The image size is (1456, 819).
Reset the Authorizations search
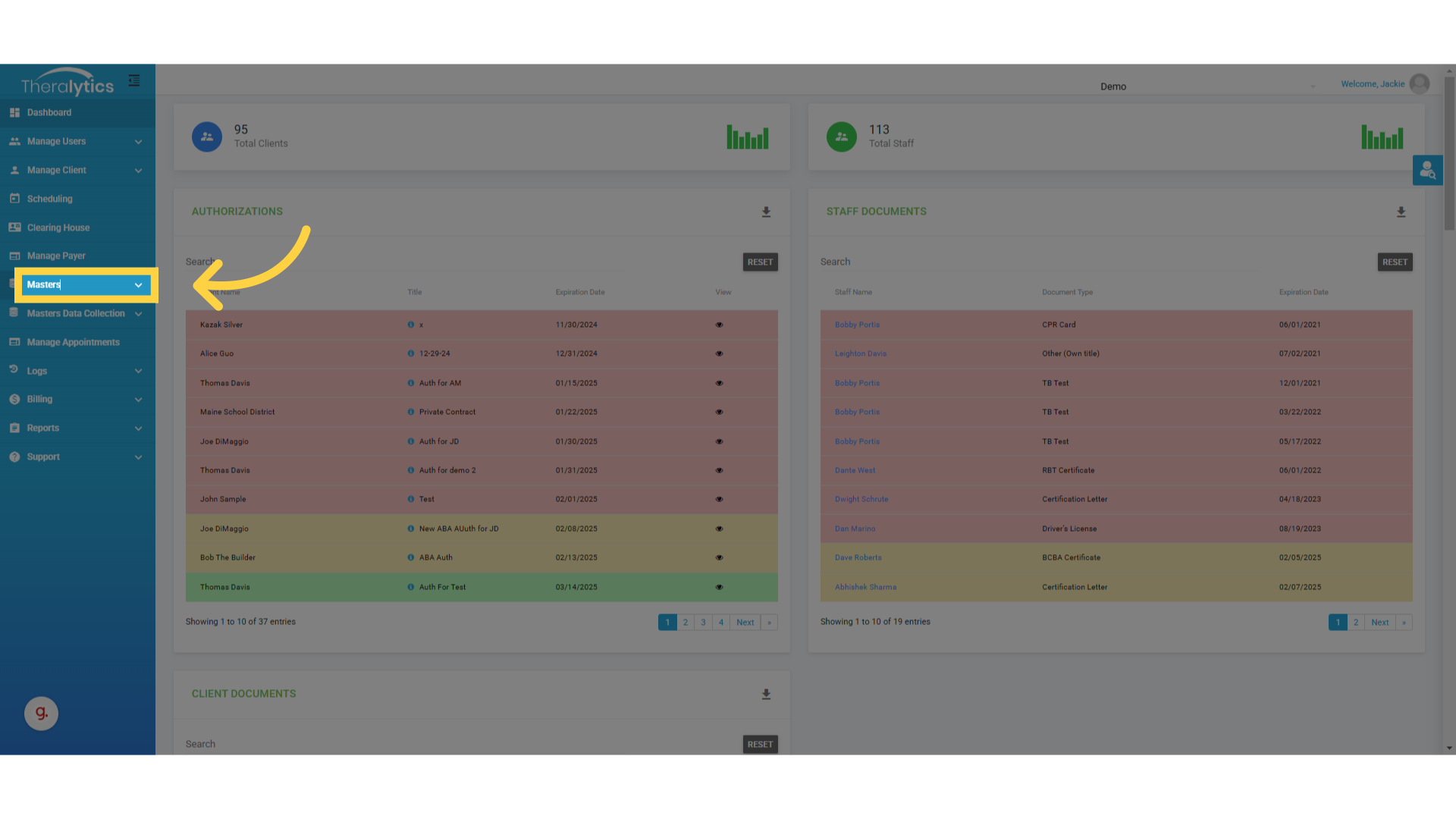(760, 262)
